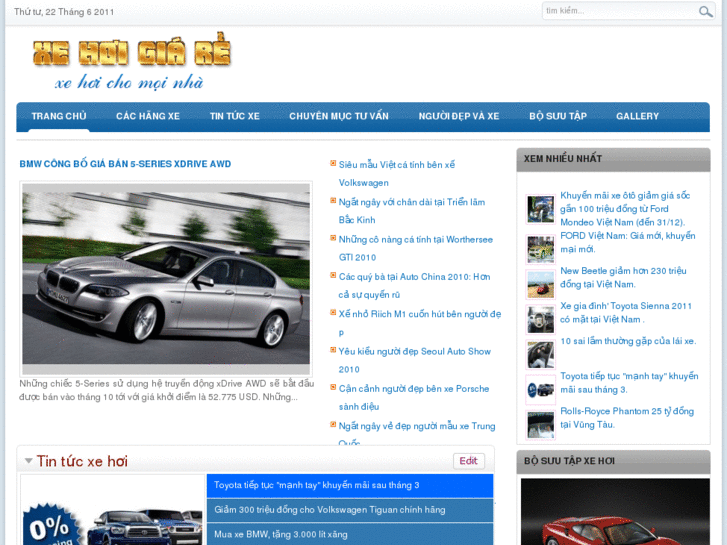
Task: Open Toyota Sienna 2011 article link
Action: tap(626, 313)
